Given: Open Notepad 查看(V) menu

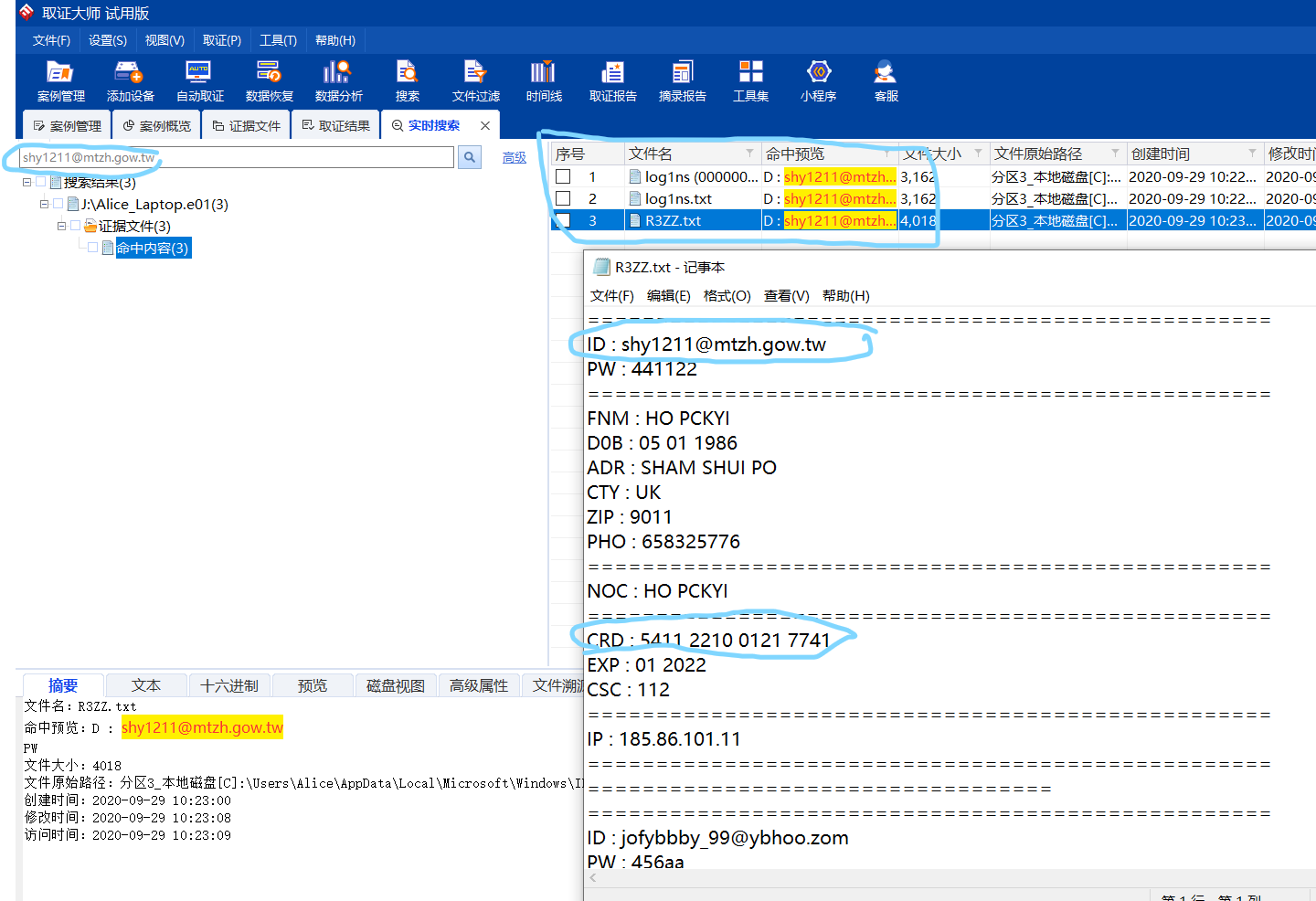Looking at the screenshot, I should tap(787, 296).
